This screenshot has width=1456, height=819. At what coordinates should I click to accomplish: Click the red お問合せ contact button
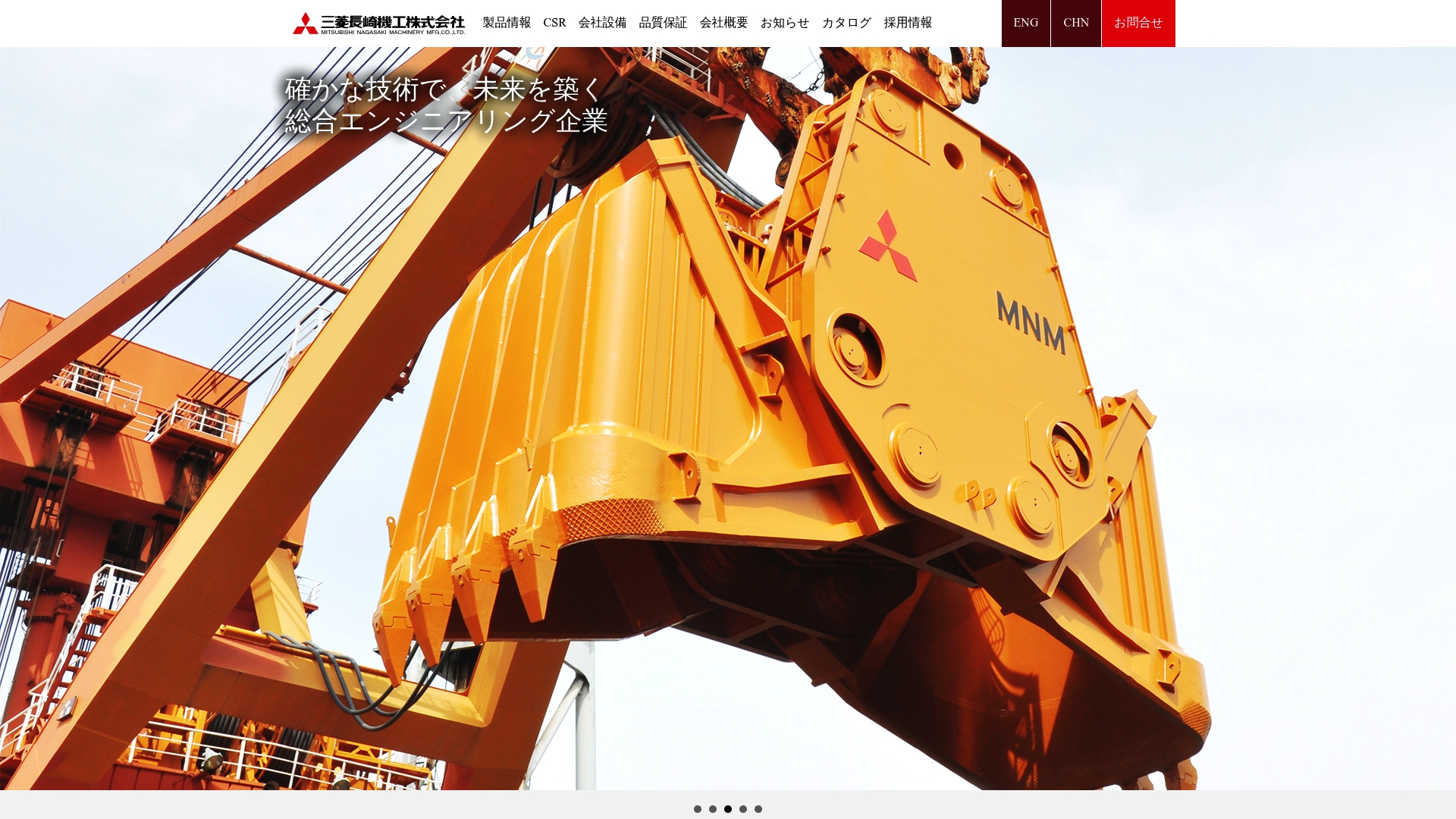[x=1138, y=24]
